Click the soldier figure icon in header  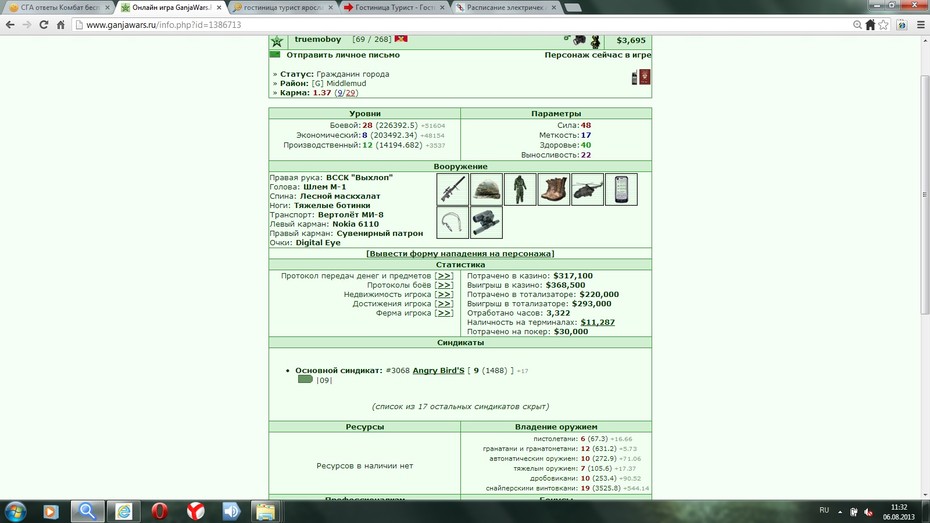(595, 41)
